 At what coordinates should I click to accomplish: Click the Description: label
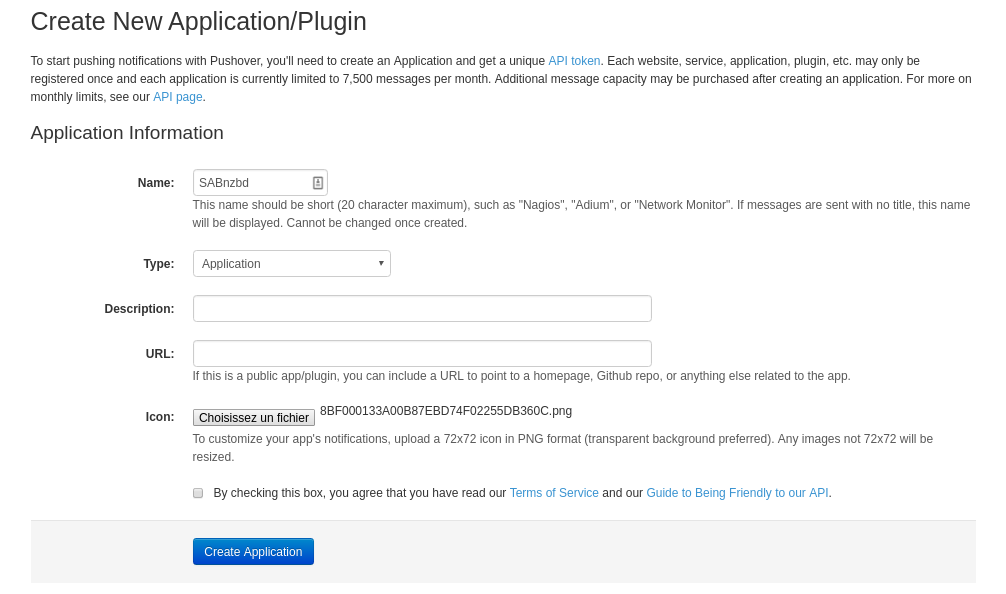139,309
